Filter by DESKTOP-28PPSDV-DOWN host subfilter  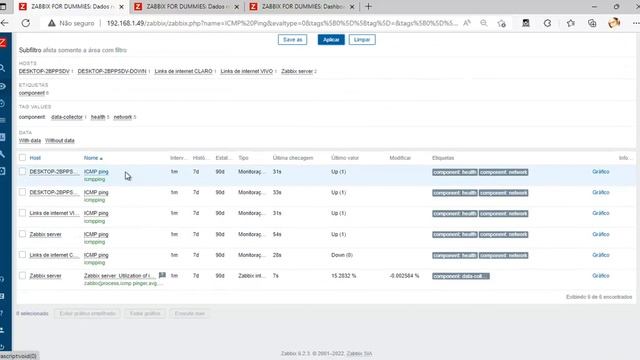click(x=112, y=71)
